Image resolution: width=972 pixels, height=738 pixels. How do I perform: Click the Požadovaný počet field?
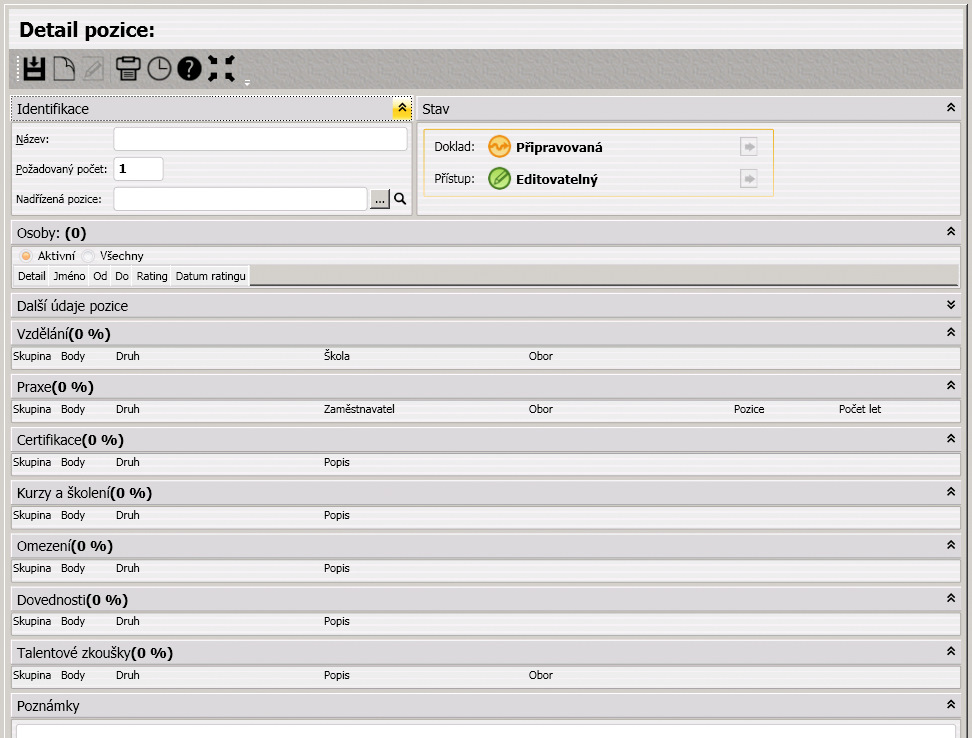tap(138, 169)
